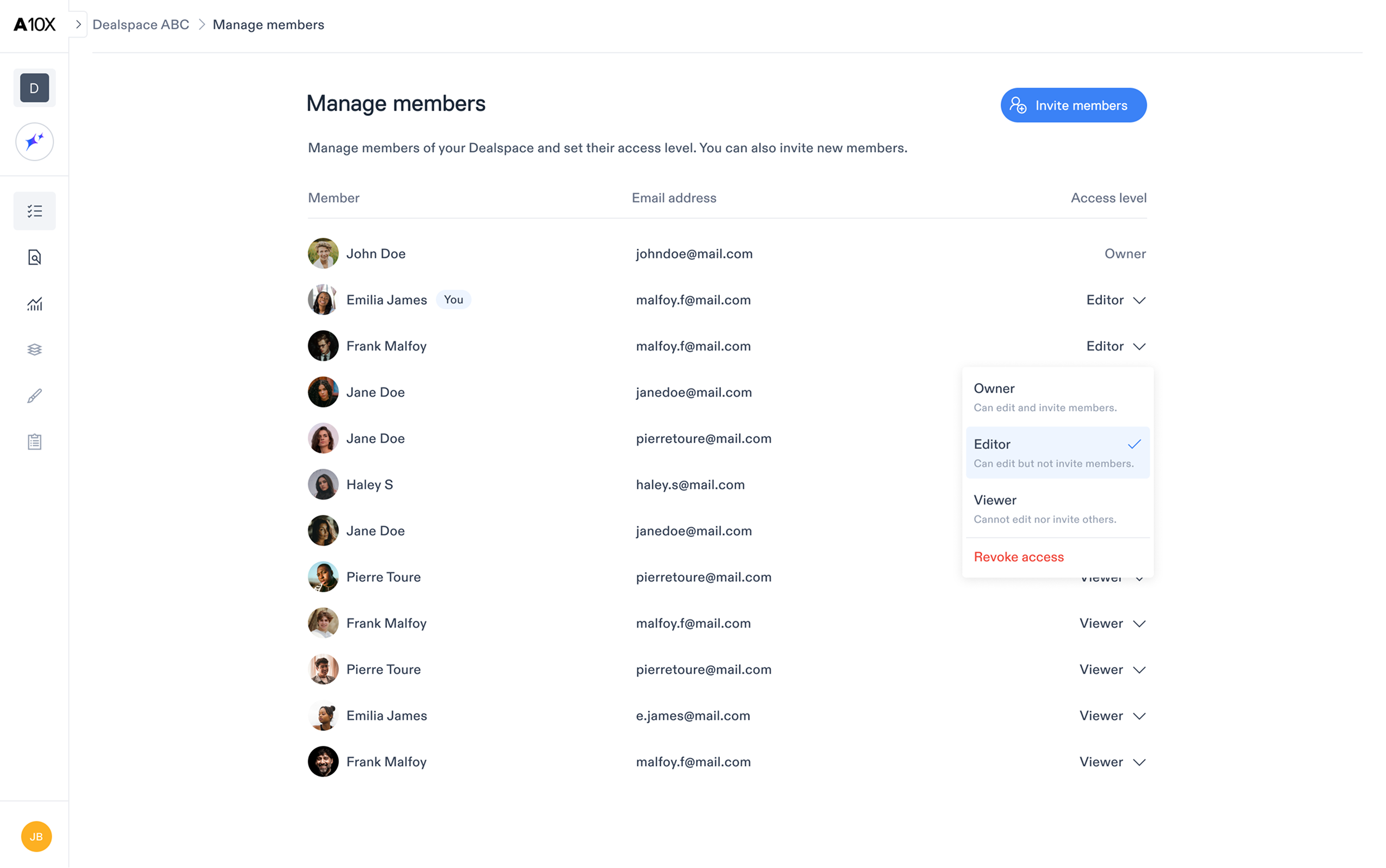Select the Editor access option
This screenshot has height=868, width=1386.
click(x=1057, y=453)
